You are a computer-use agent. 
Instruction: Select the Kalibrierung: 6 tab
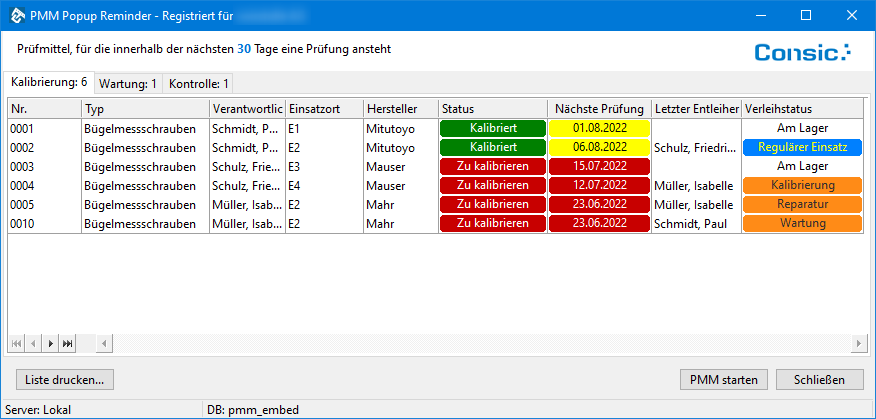[49, 83]
